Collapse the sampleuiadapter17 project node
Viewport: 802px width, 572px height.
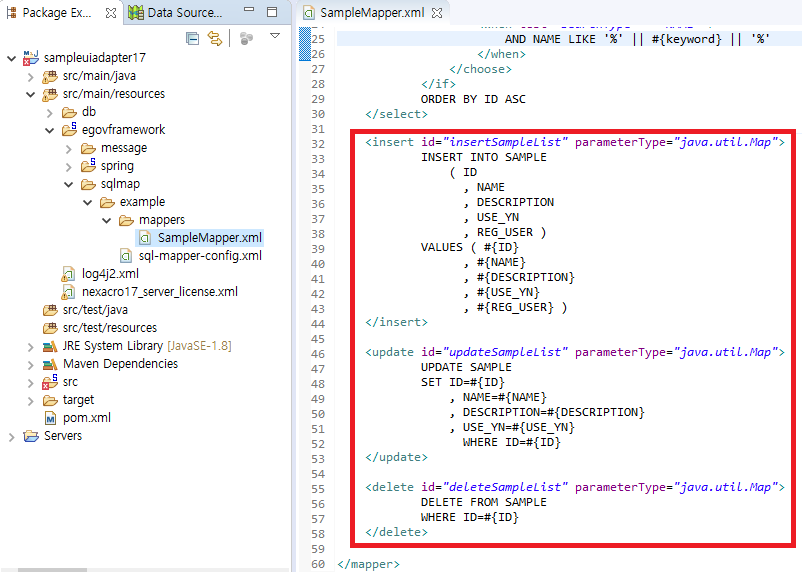coord(11,58)
